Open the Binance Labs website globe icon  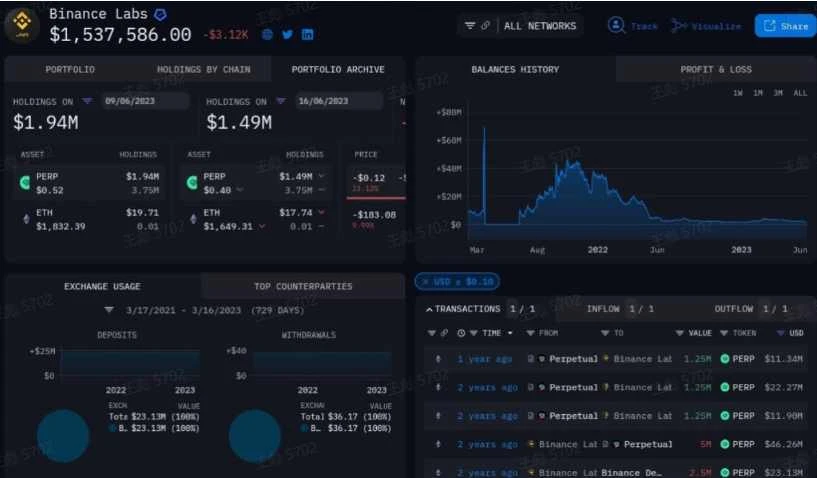pos(267,34)
